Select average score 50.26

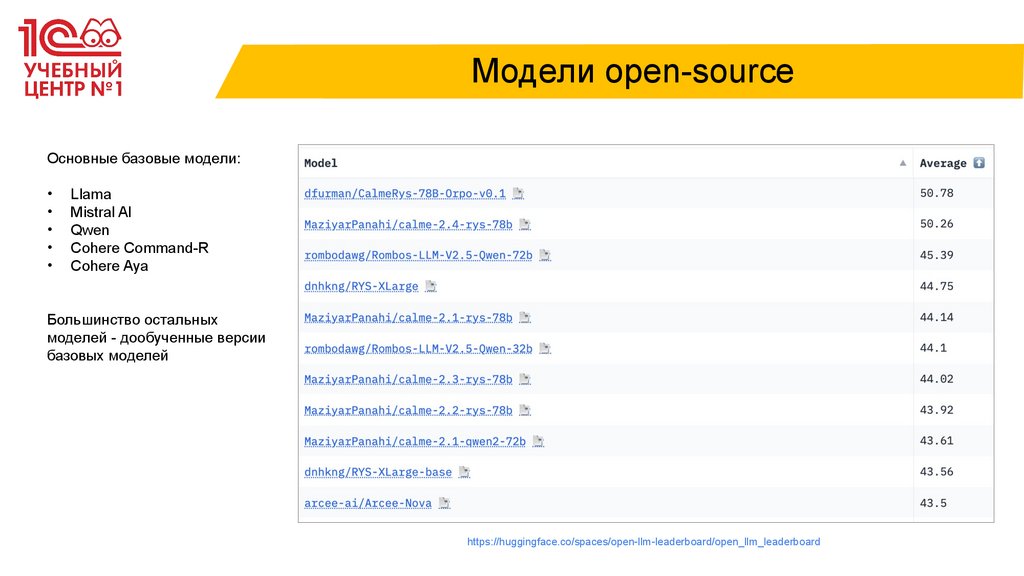pyautogui.click(x=936, y=224)
